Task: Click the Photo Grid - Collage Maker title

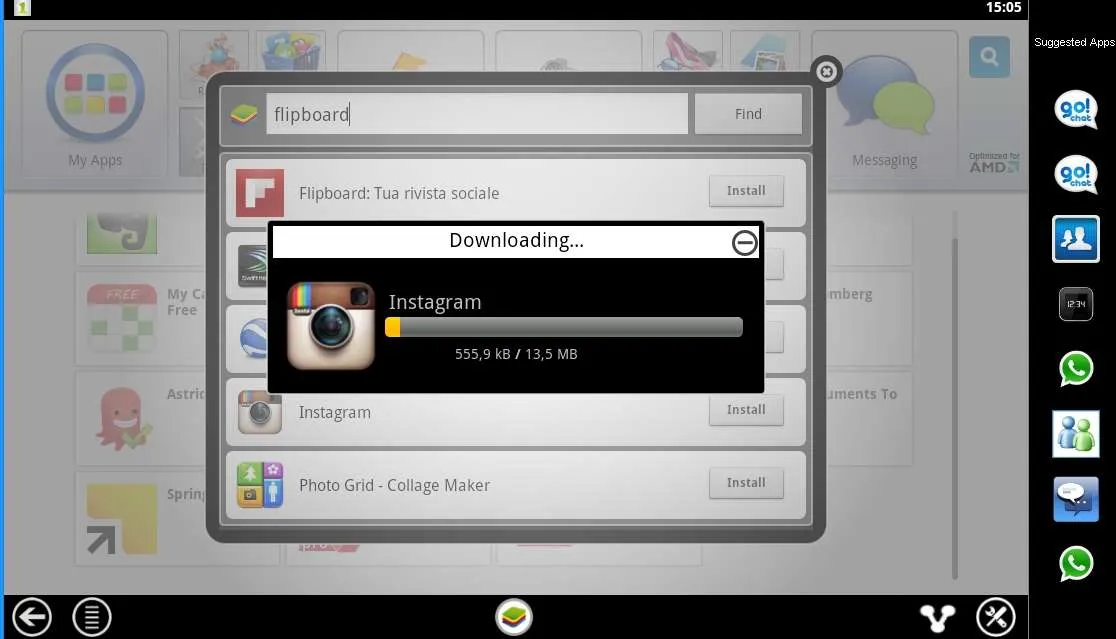Action: (394, 485)
